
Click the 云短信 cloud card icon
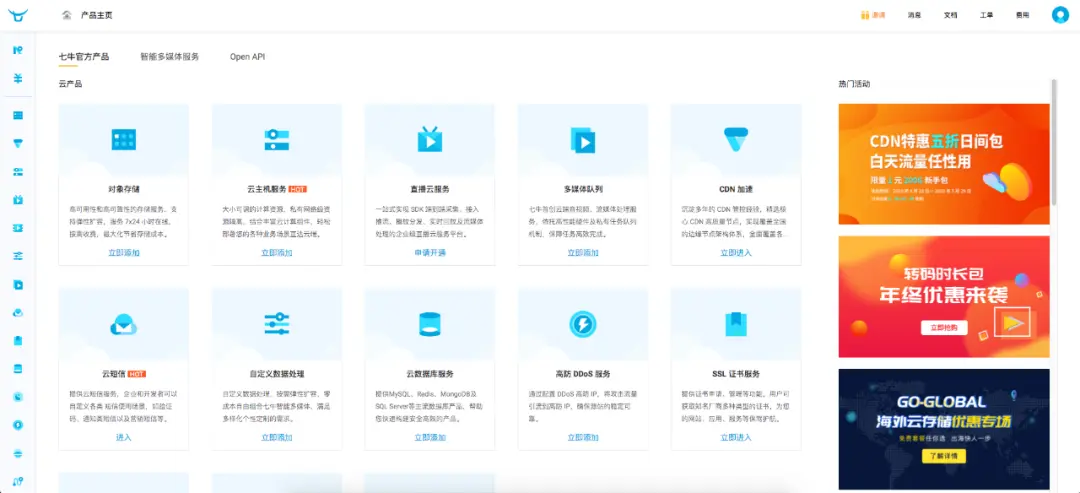click(x=123, y=324)
